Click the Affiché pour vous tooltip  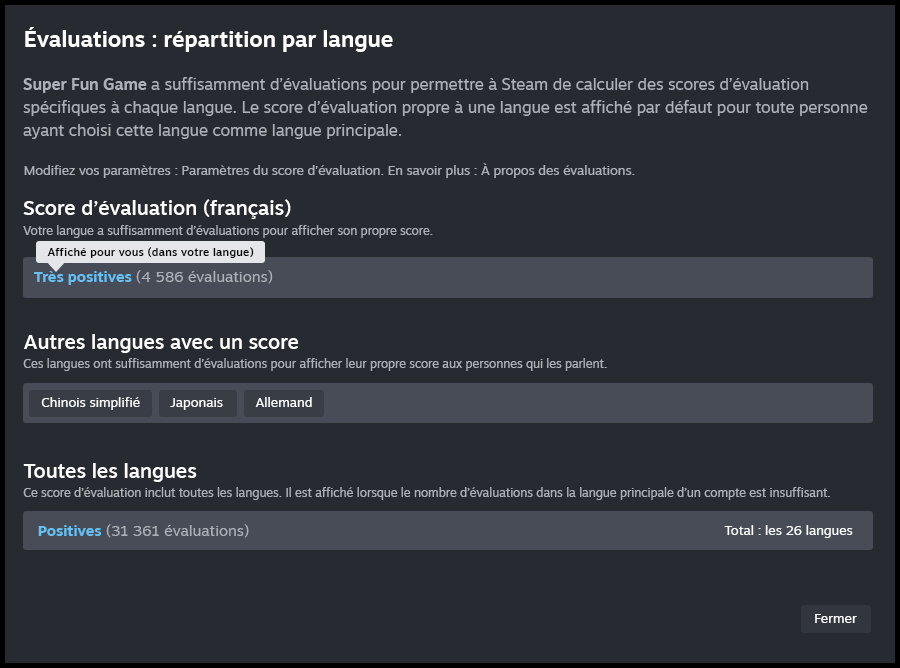coord(150,252)
